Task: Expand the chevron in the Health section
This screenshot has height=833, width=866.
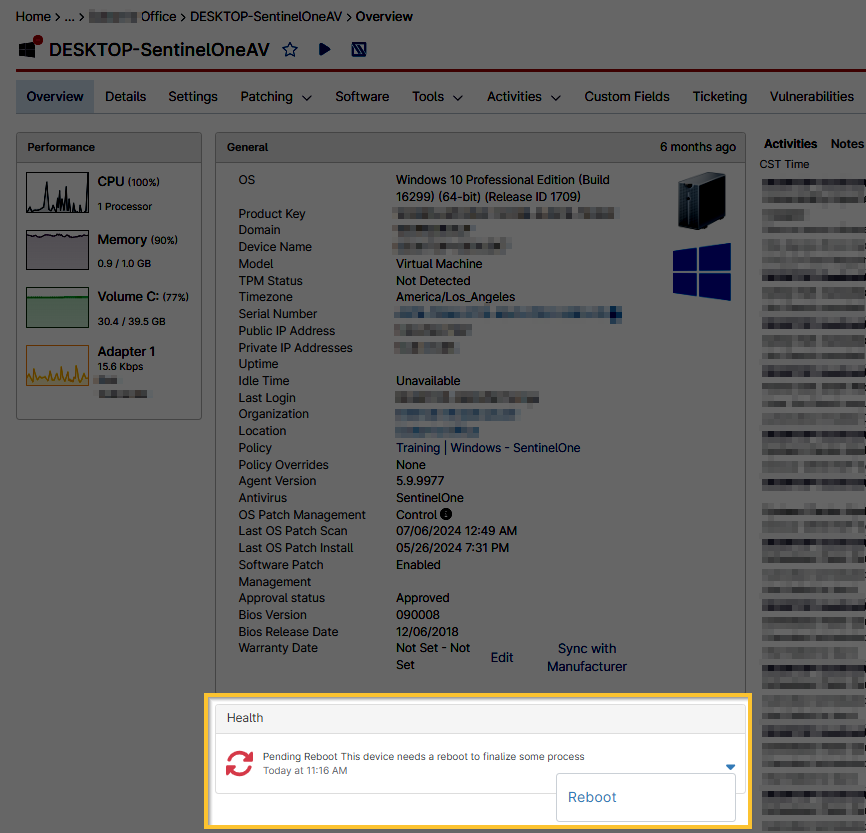Action: [730, 765]
